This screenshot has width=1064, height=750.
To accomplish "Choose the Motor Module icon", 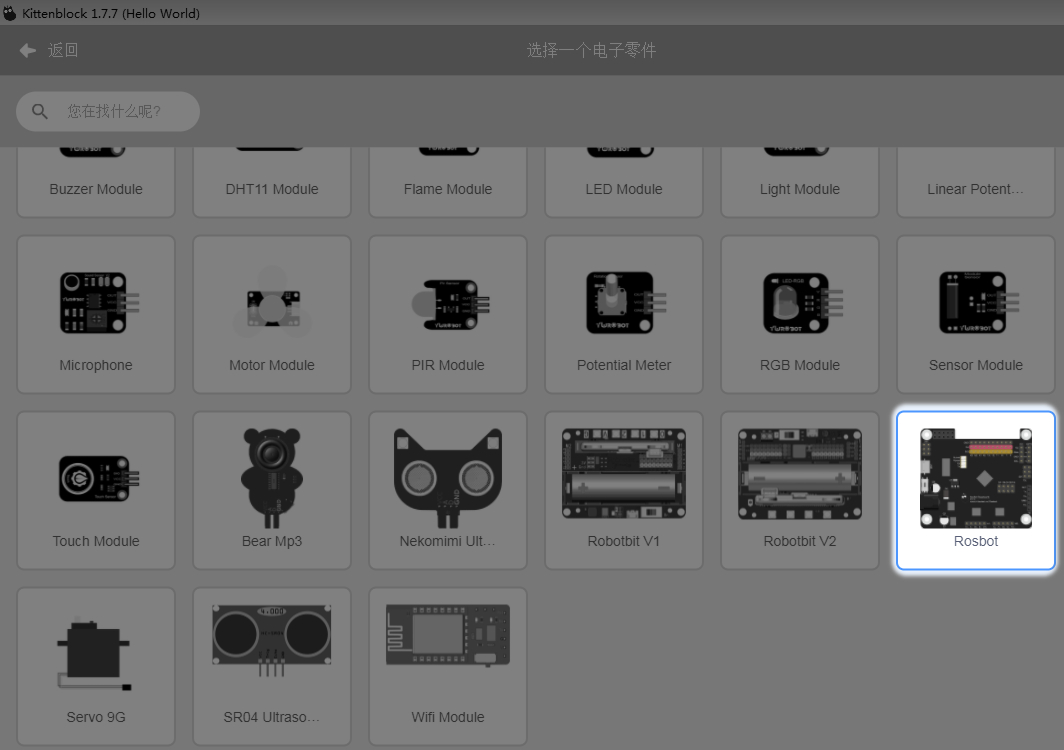I will click(271, 302).
